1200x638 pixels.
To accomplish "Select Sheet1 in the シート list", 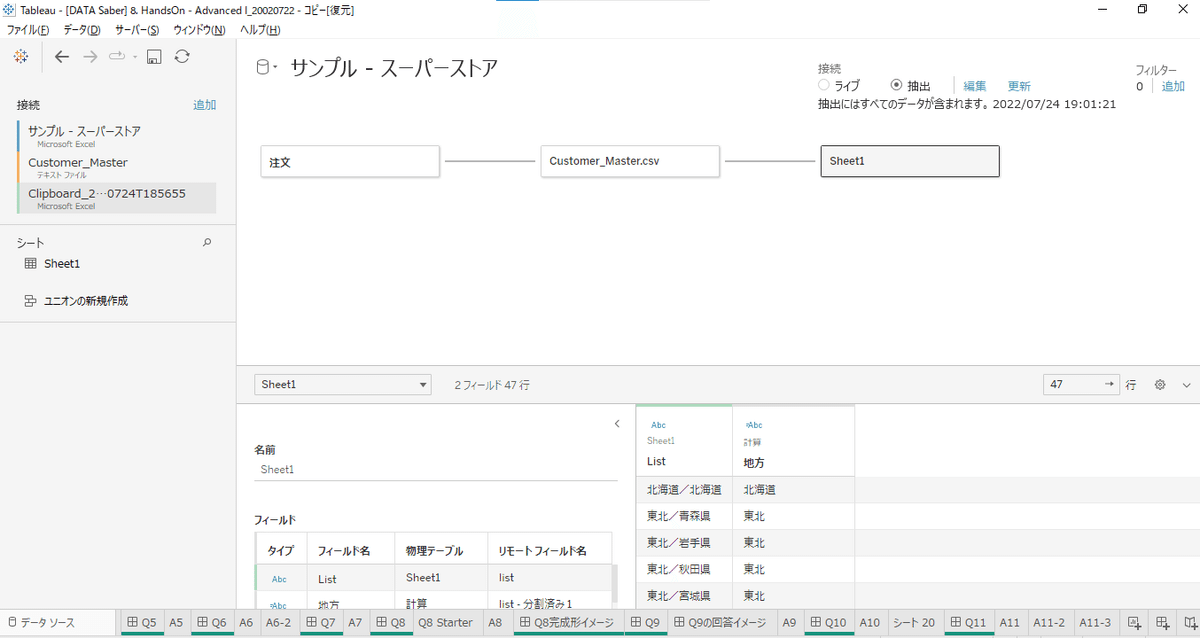I will 62,264.
